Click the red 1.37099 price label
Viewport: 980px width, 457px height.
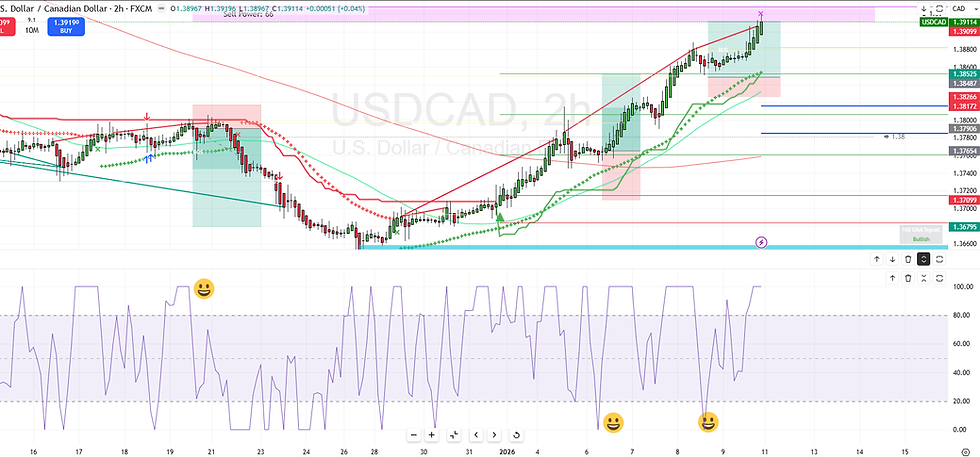tap(963, 199)
